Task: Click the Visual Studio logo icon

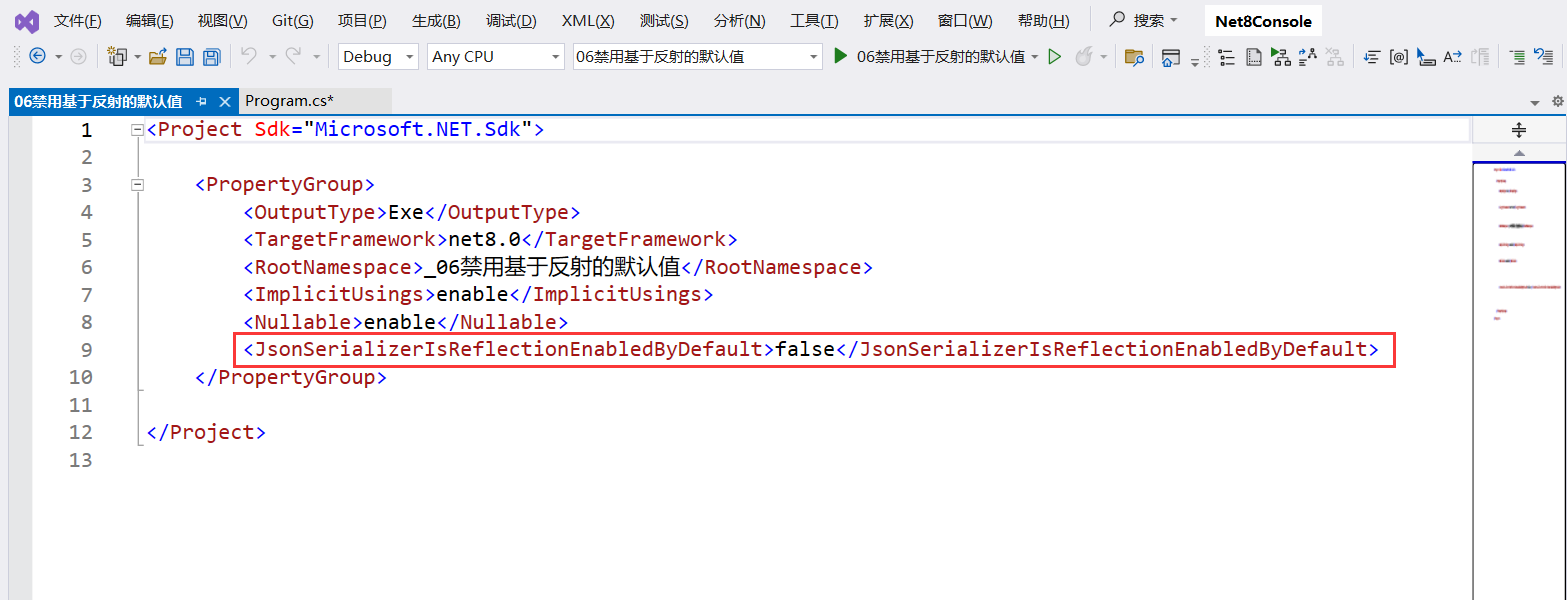Action: pyautogui.click(x=26, y=21)
